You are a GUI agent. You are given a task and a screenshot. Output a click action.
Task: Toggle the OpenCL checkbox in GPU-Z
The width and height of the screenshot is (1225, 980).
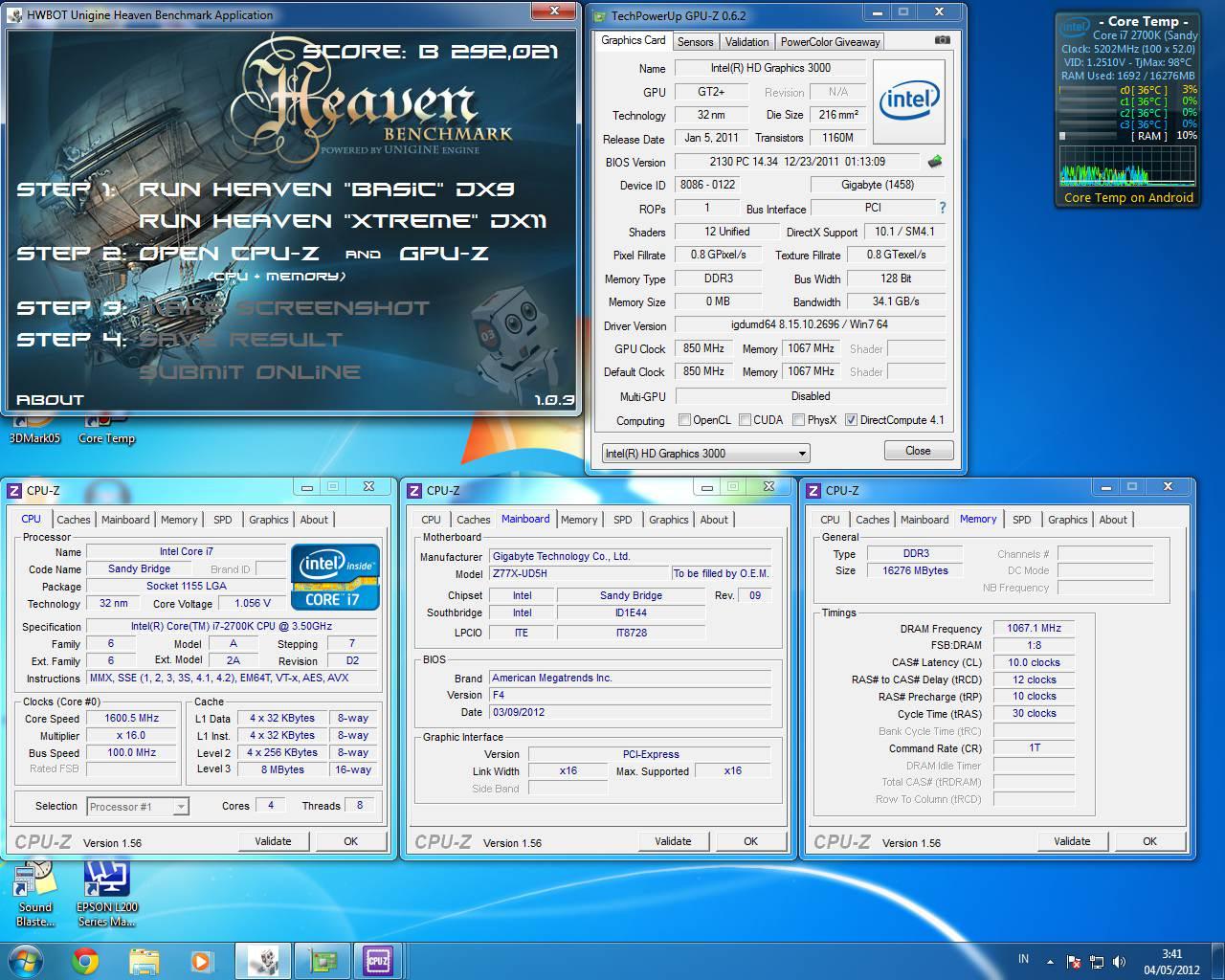684,420
